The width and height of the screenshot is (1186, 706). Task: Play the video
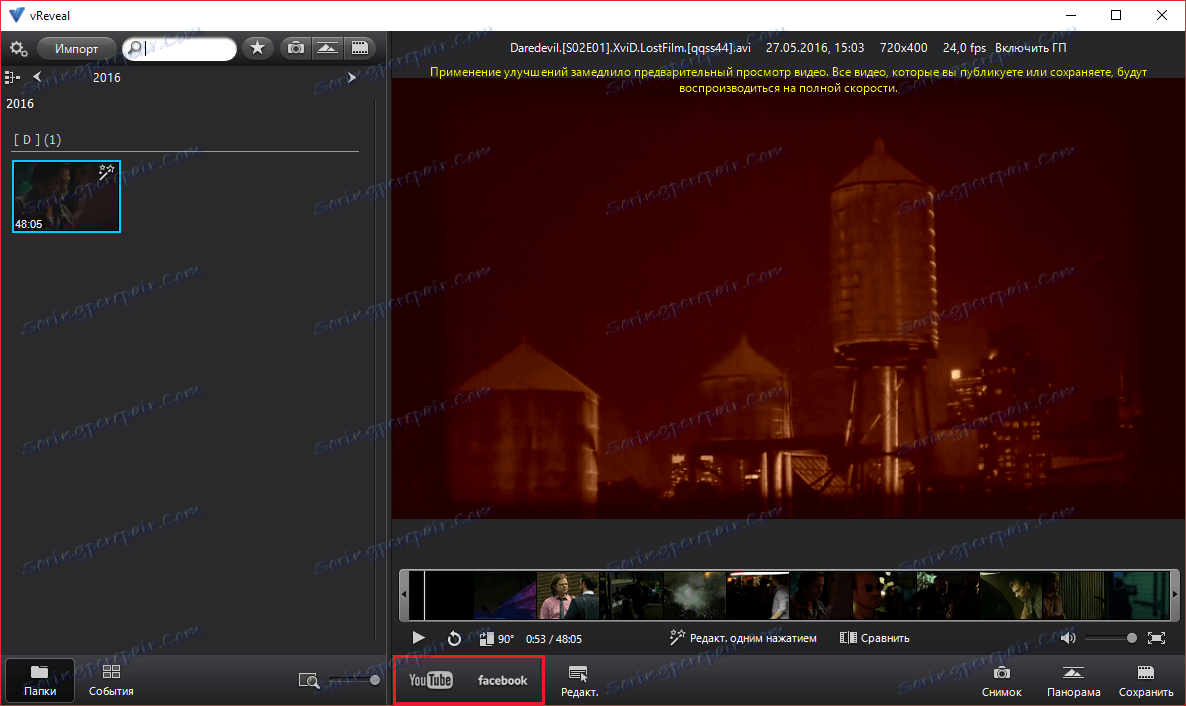click(419, 638)
